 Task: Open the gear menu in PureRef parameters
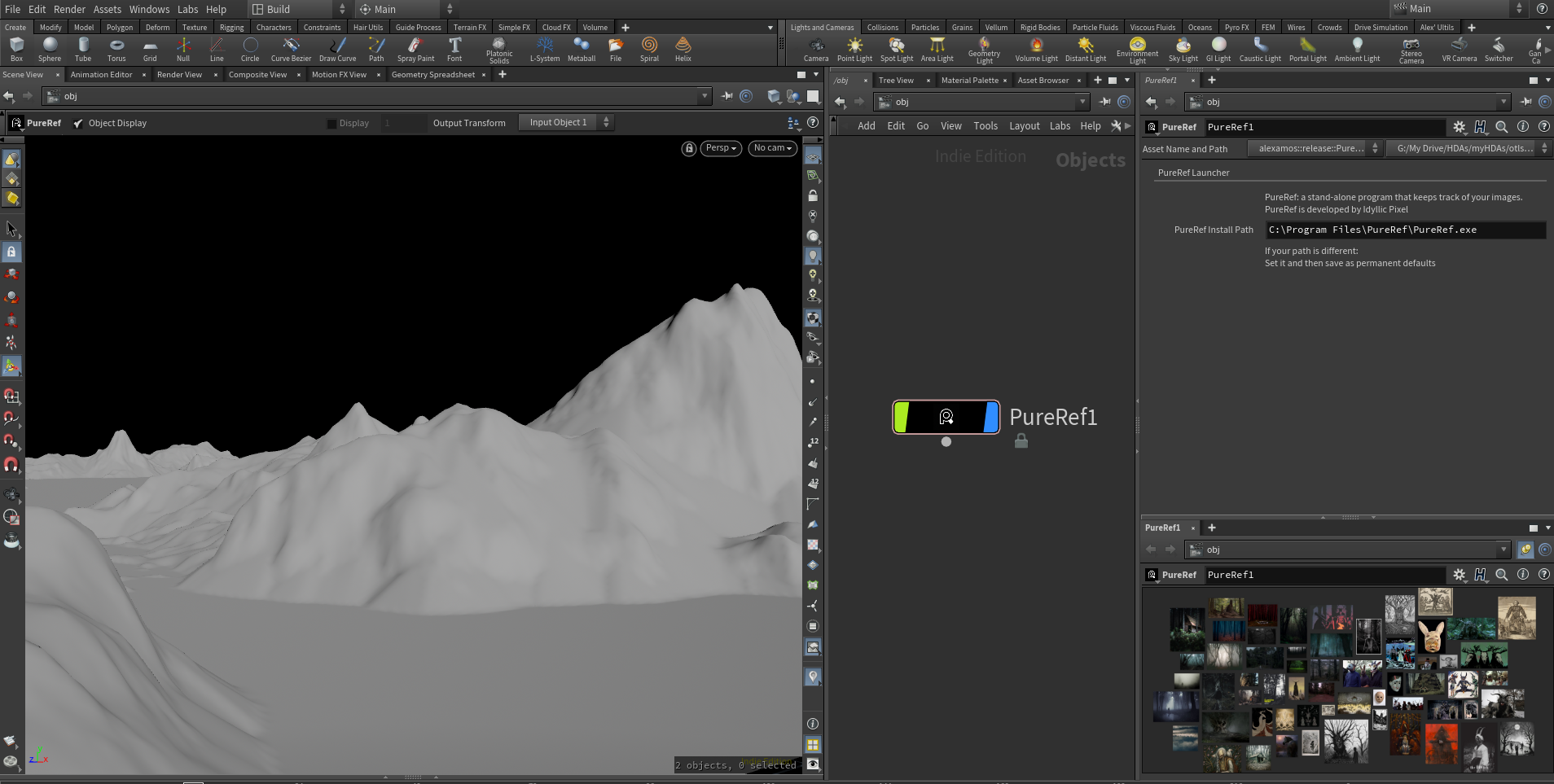coord(1459,127)
